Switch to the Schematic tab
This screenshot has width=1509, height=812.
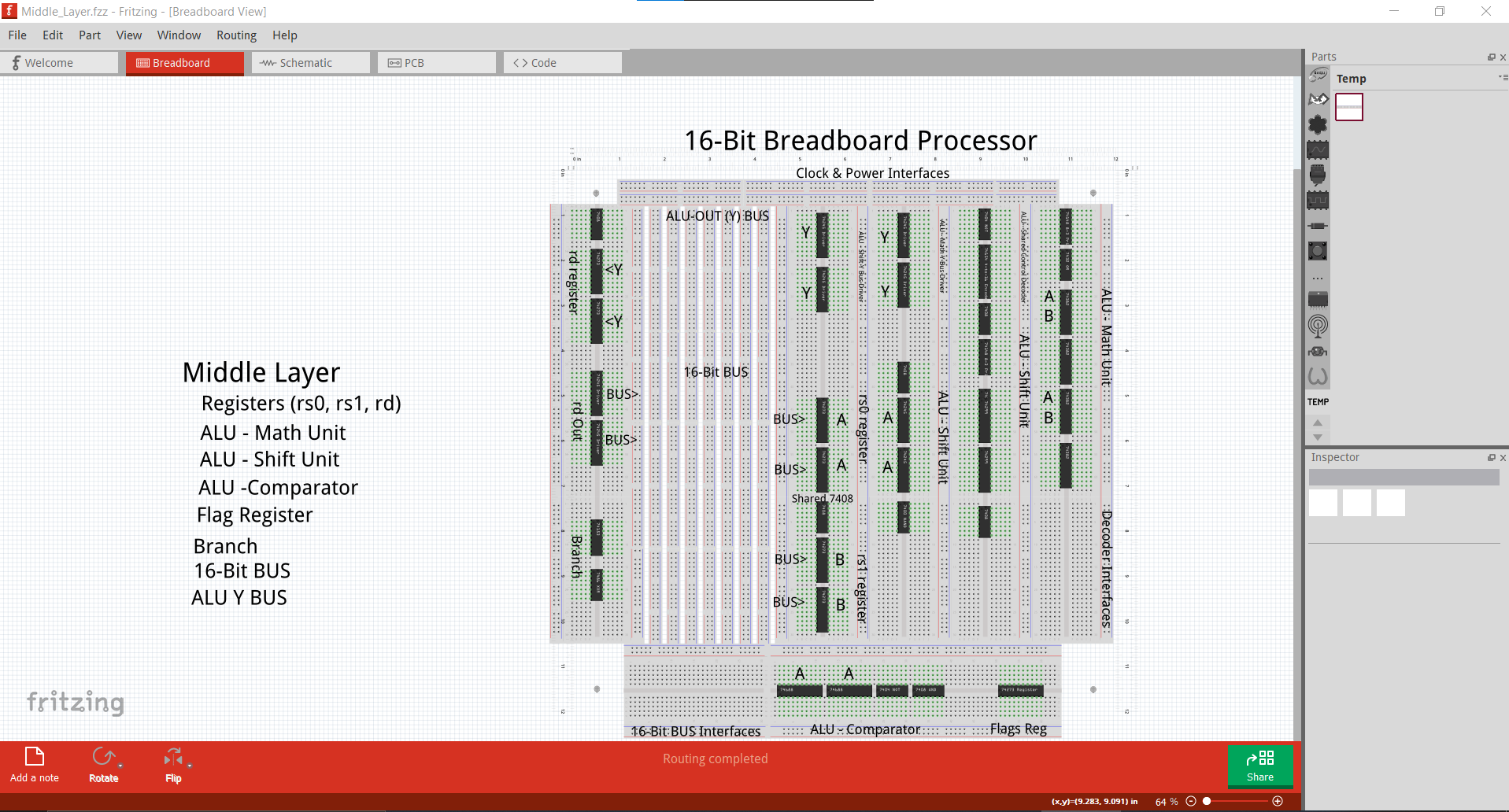pos(309,62)
